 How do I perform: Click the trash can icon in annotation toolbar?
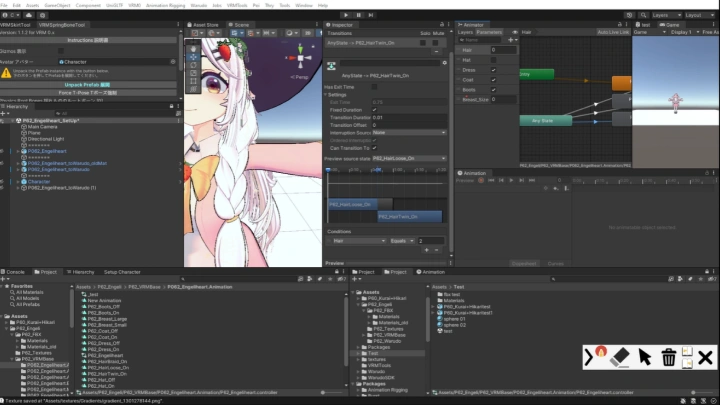[x=669, y=357]
